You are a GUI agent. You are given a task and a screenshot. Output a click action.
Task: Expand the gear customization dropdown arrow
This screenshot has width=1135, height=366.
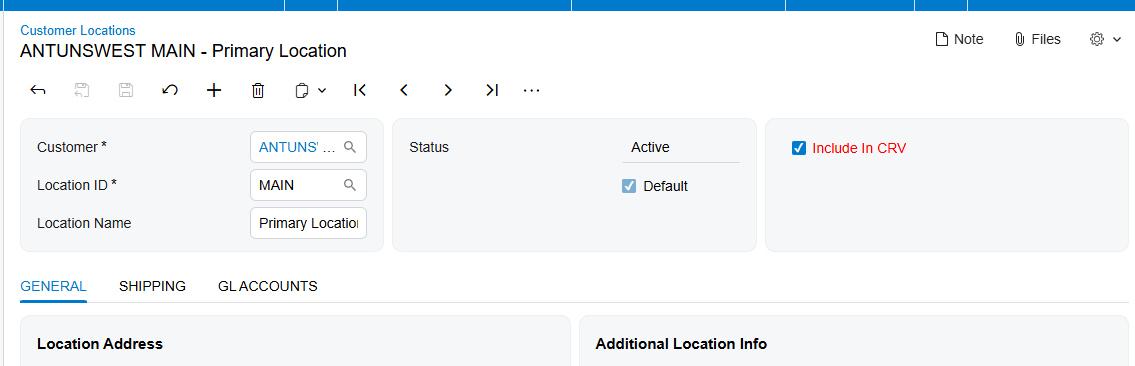(x=1117, y=40)
